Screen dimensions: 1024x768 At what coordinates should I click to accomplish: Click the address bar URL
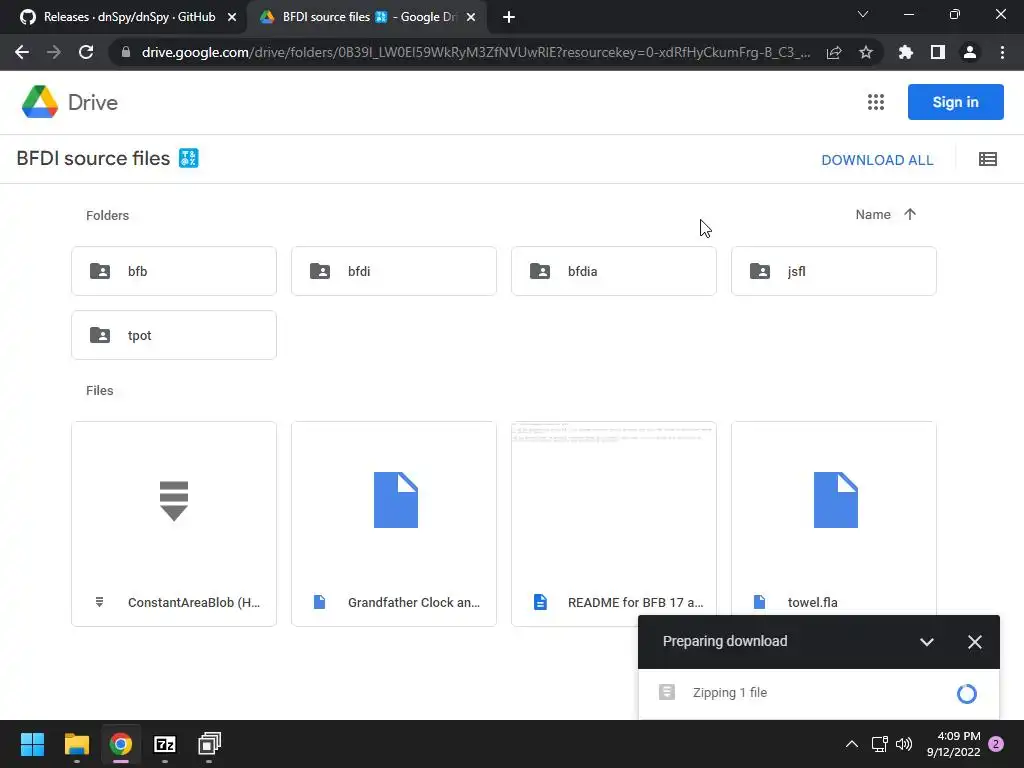[x=475, y=52]
